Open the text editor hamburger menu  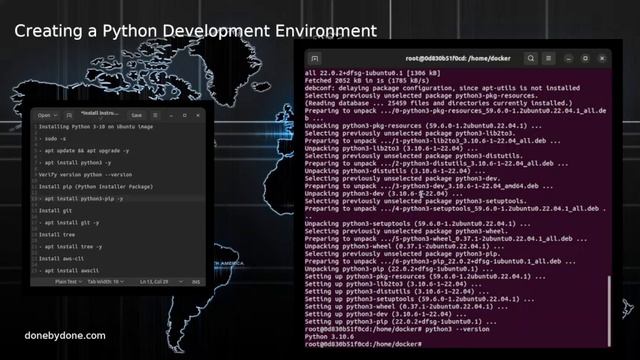click(155, 116)
